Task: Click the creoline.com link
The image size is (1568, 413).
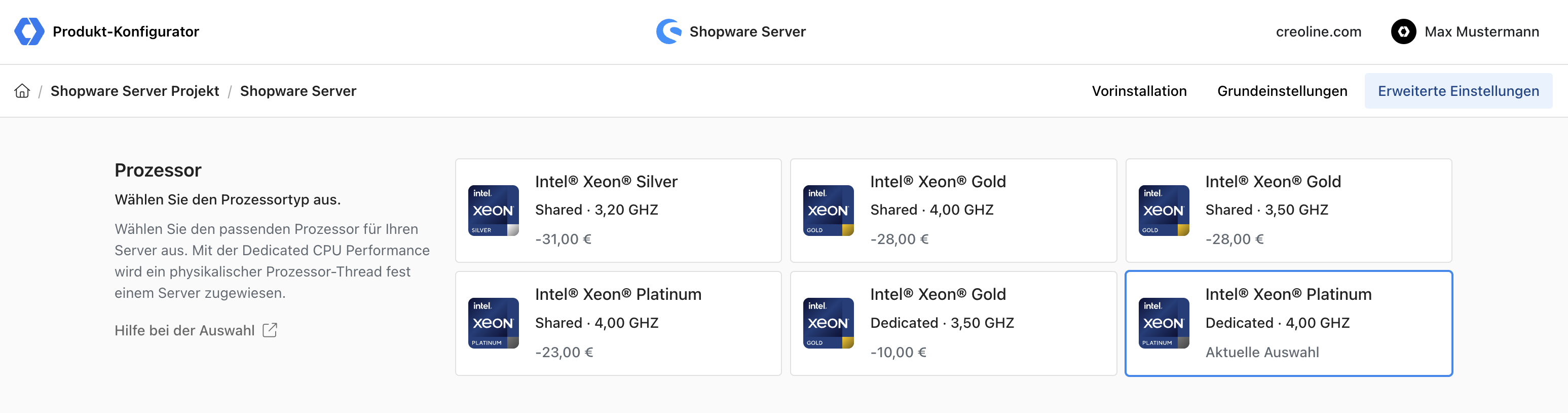Action: (1319, 31)
